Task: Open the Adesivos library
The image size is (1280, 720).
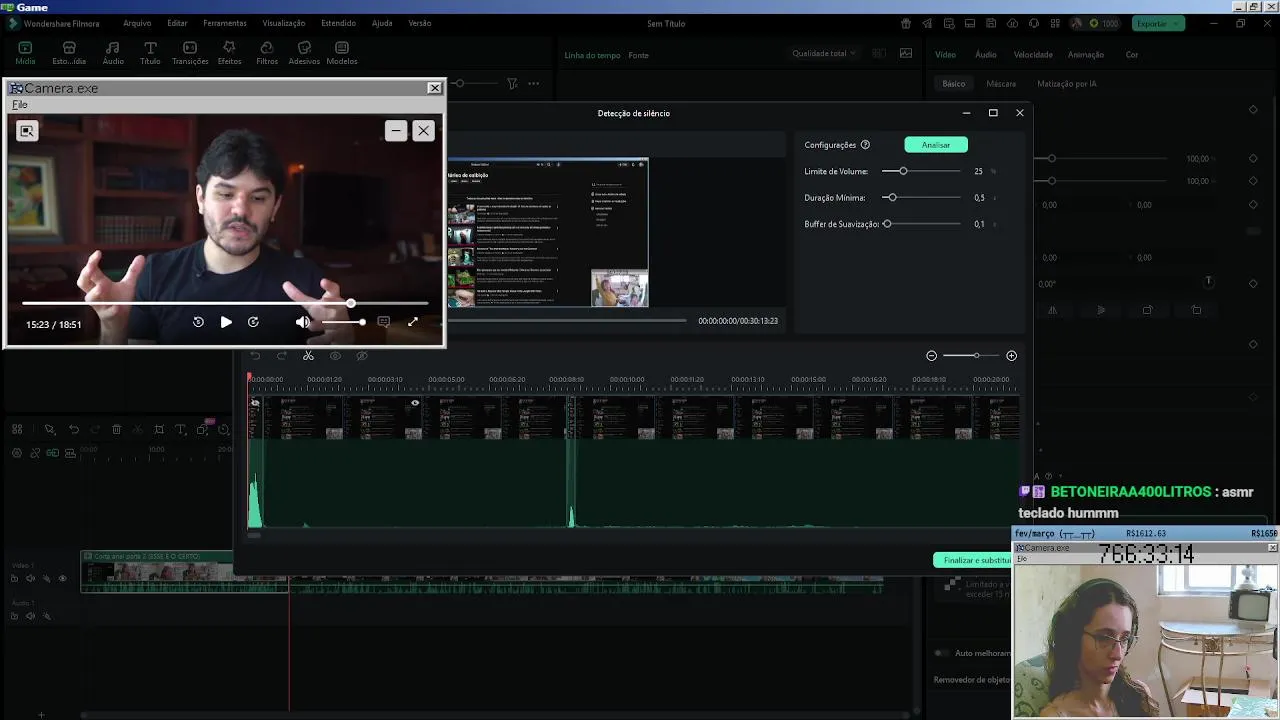Action: 304,53
